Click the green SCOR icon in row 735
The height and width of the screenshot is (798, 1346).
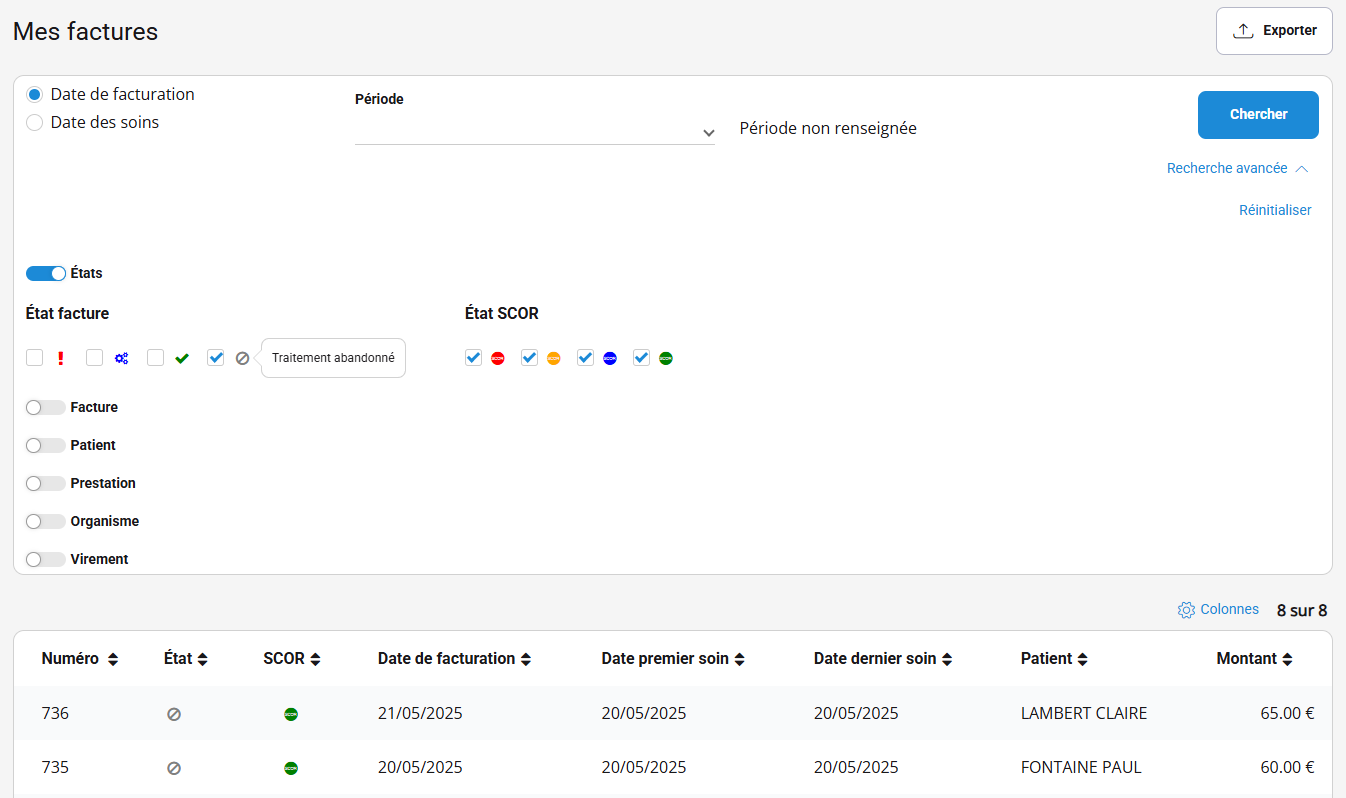[x=291, y=768]
